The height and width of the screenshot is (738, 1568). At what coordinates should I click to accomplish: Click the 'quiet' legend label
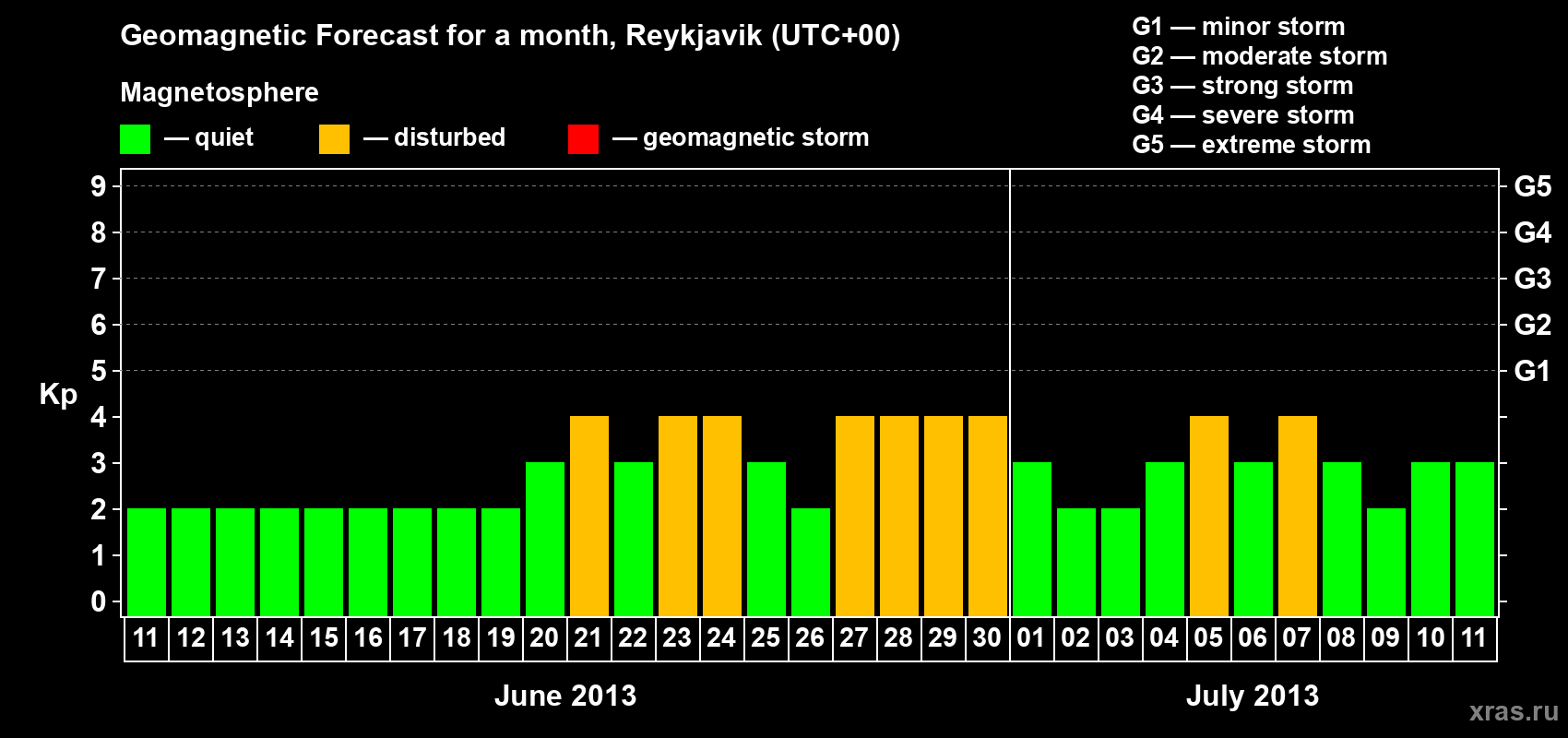(224, 137)
